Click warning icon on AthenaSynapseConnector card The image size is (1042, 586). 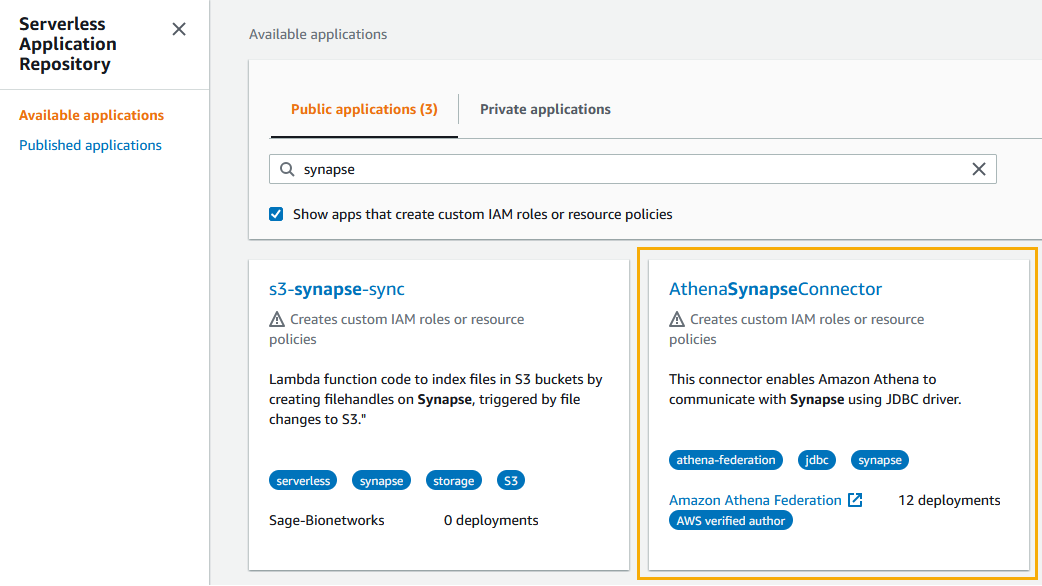(677, 320)
